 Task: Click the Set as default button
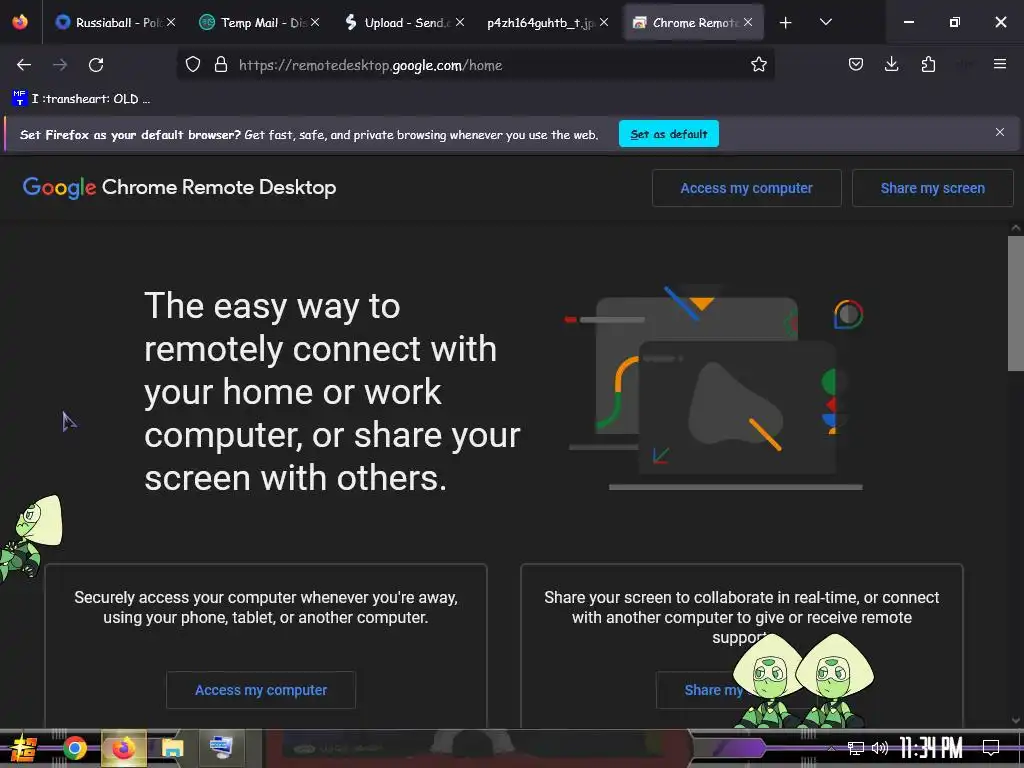click(669, 134)
